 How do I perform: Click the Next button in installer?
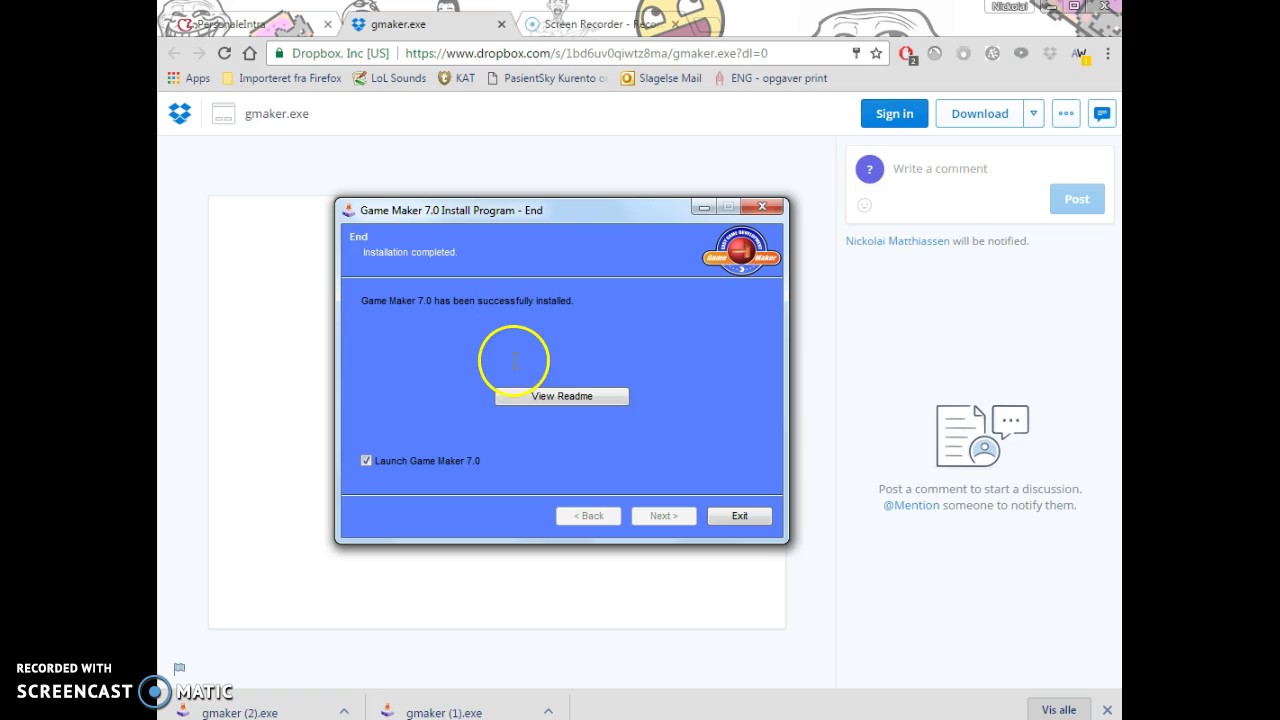(x=664, y=516)
